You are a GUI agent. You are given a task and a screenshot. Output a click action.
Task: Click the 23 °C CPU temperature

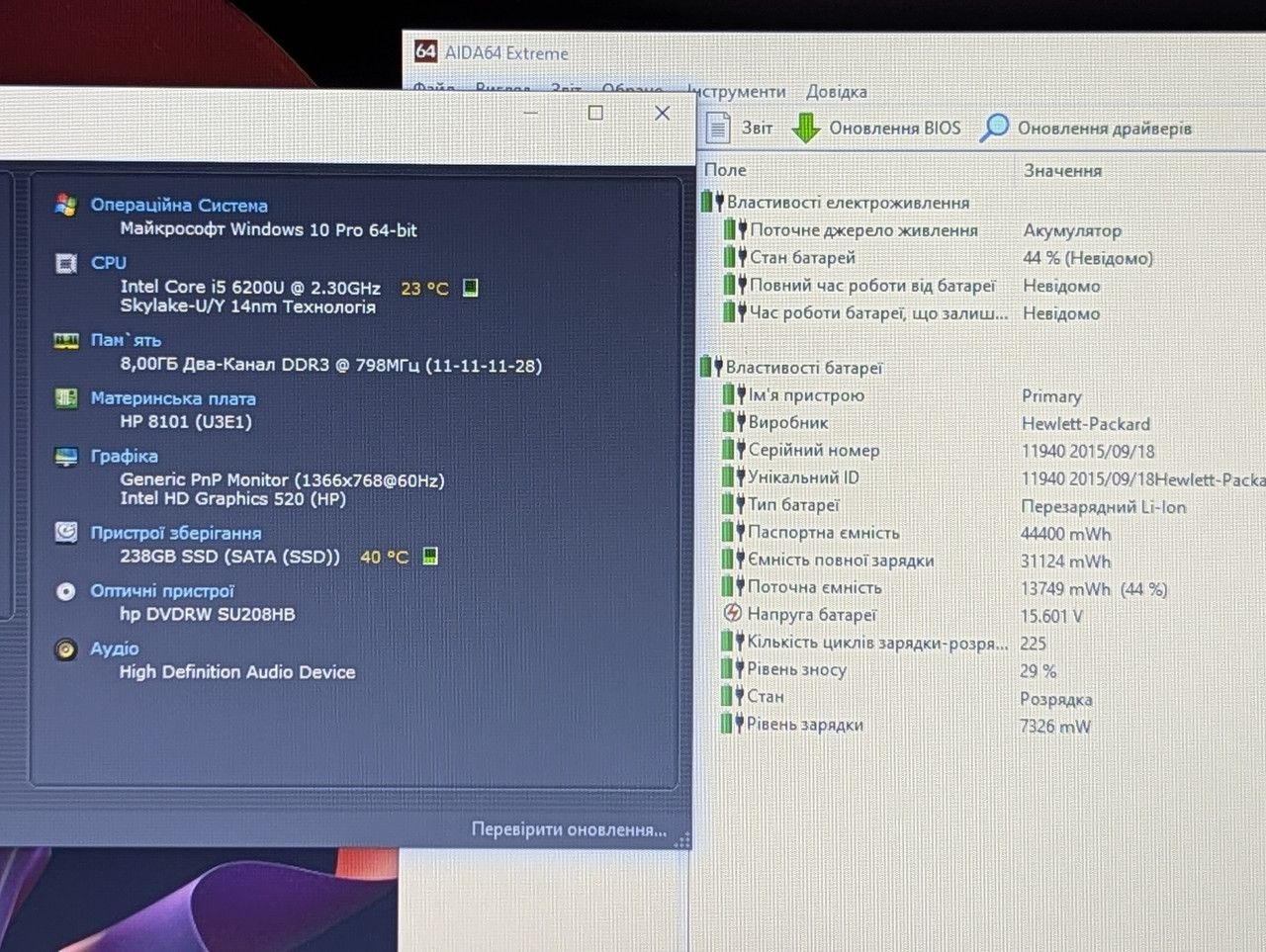(x=424, y=289)
